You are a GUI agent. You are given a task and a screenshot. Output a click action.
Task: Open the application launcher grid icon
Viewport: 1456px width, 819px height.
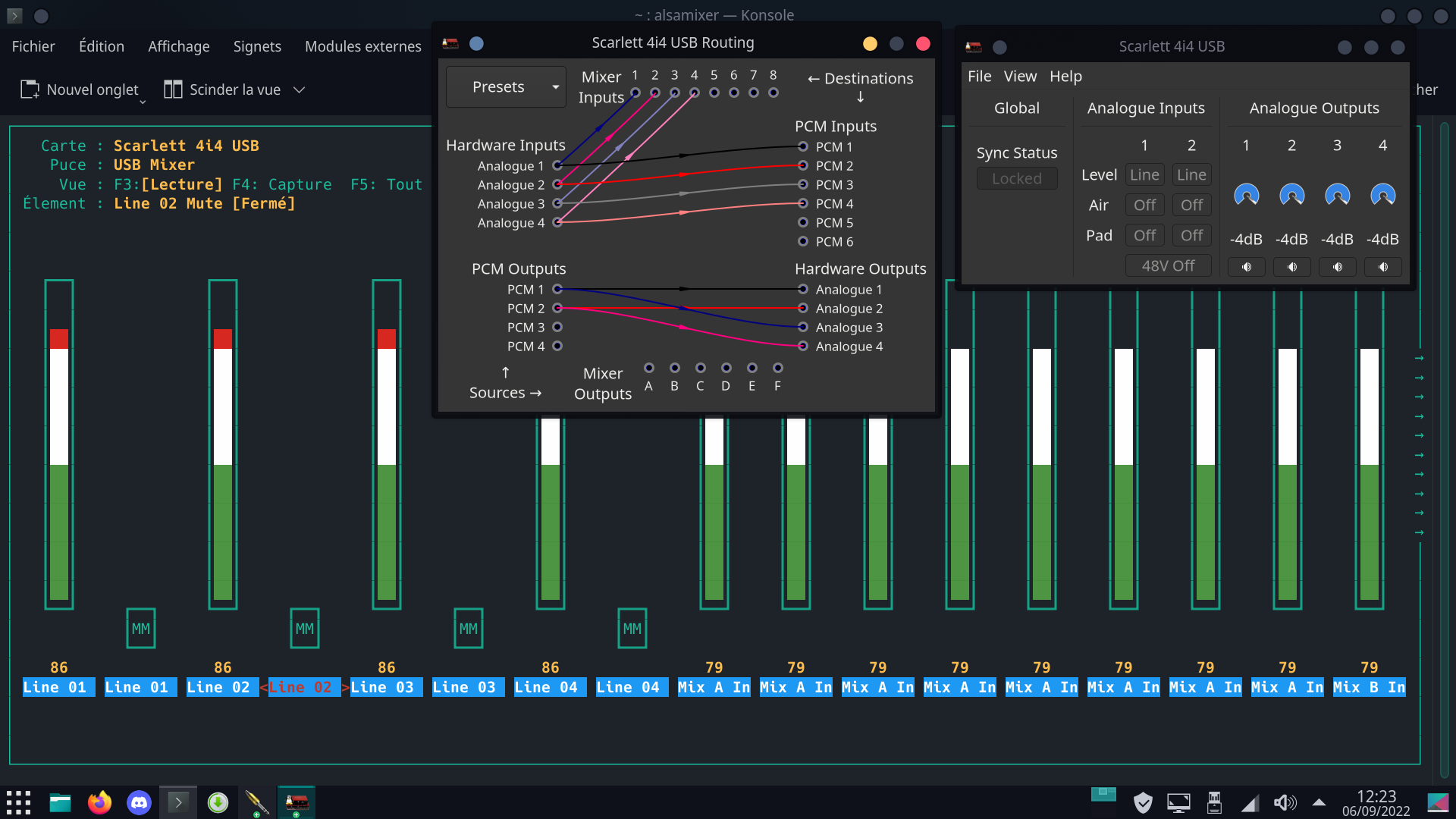19,802
